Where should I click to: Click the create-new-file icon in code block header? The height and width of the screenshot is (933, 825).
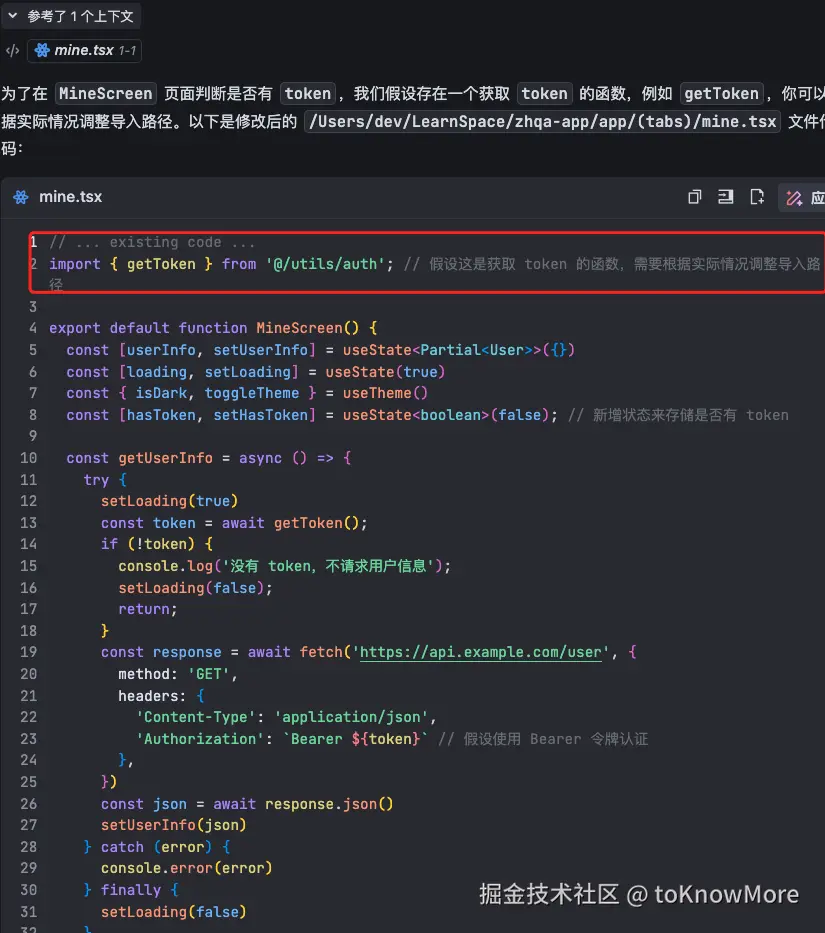[x=757, y=197]
